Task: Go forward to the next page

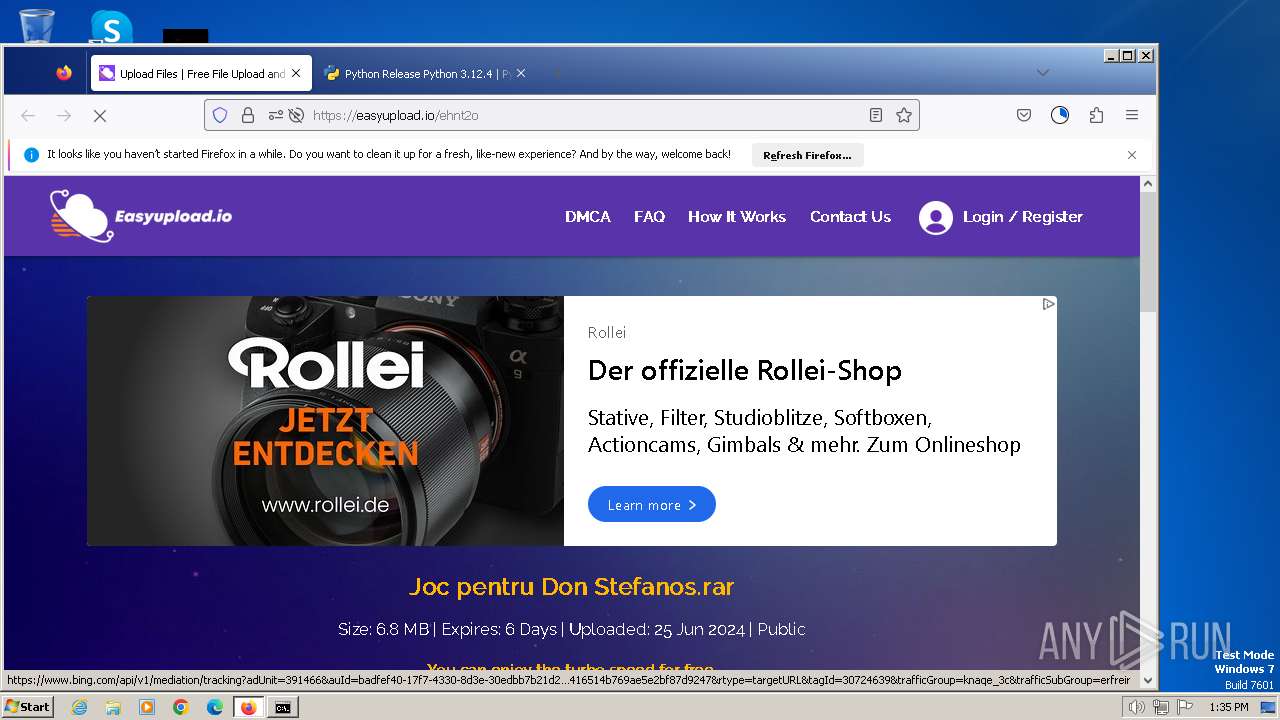Action: [x=64, y=115]
